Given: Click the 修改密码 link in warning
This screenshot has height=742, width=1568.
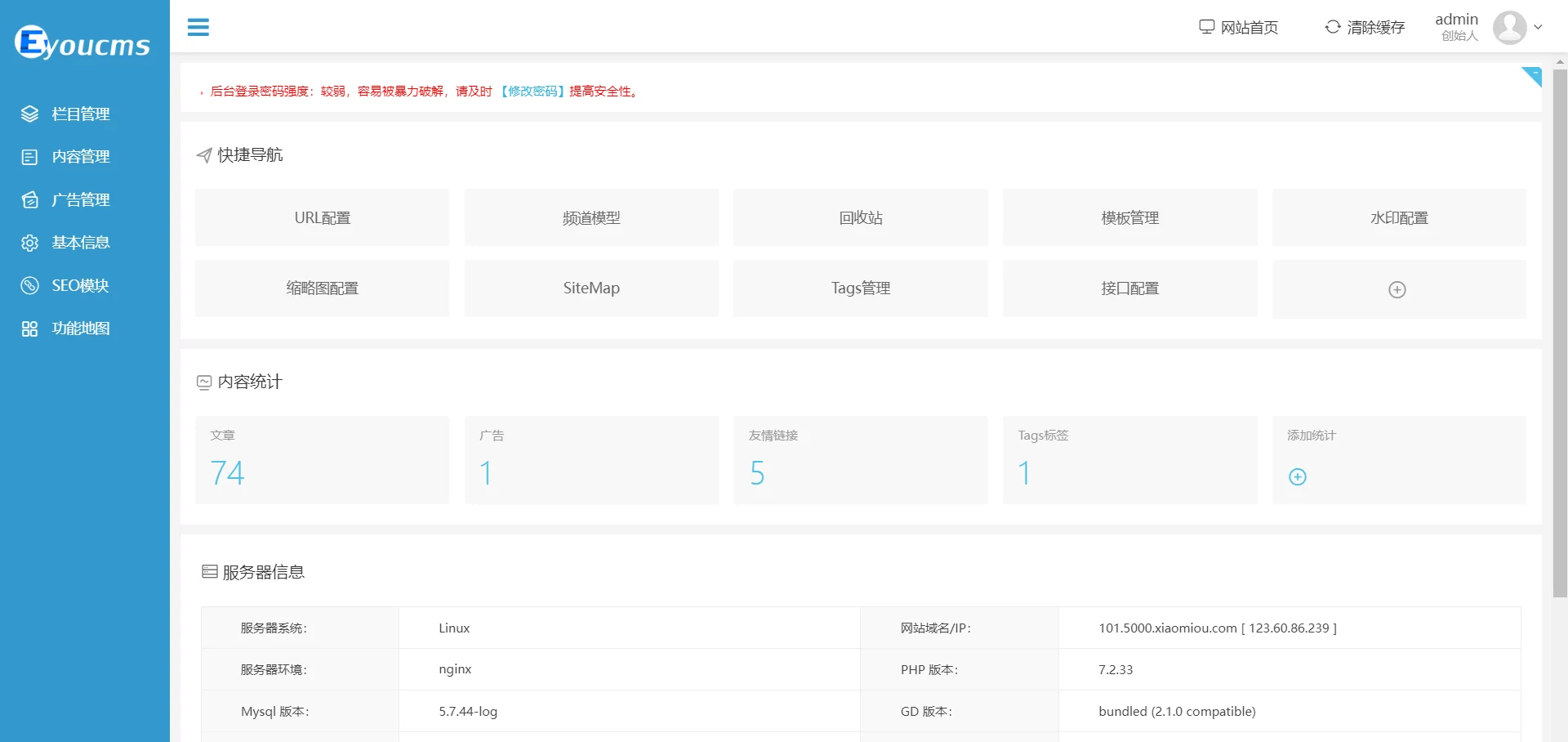Looking at the screenshot, I should (x=532, y=92).
